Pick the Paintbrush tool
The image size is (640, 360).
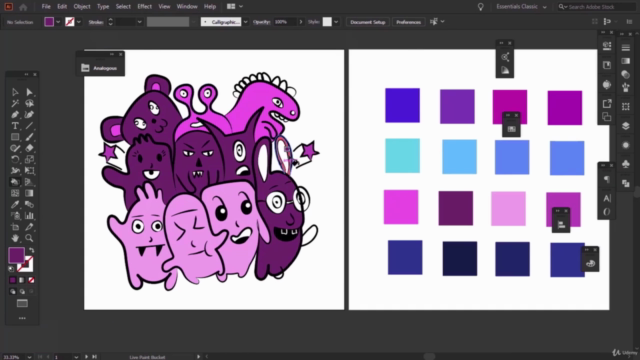coord(29,137)
